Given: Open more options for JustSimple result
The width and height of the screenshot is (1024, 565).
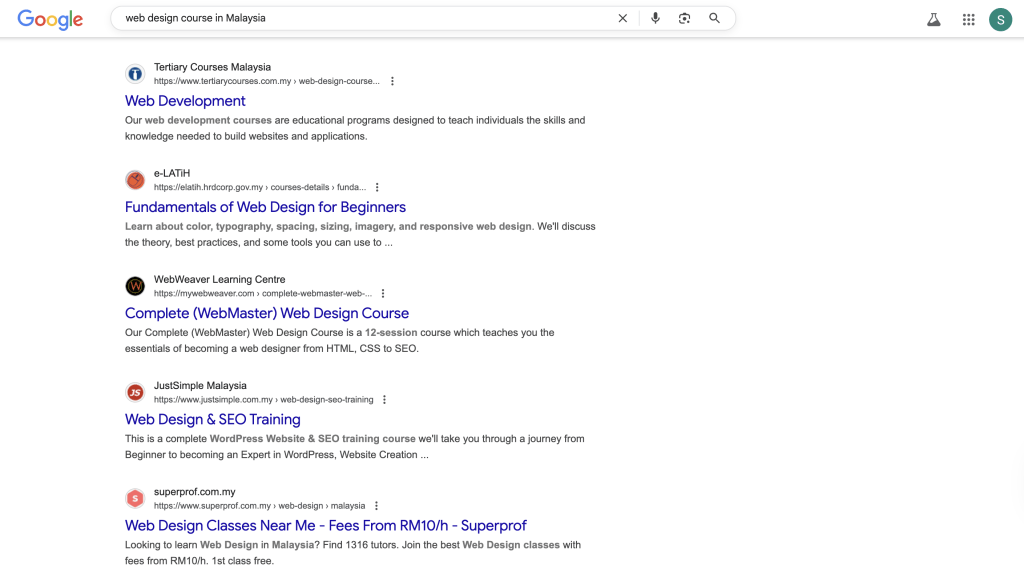Looking at the screenshot, I should pyautogui.click(x=384, y=400).
